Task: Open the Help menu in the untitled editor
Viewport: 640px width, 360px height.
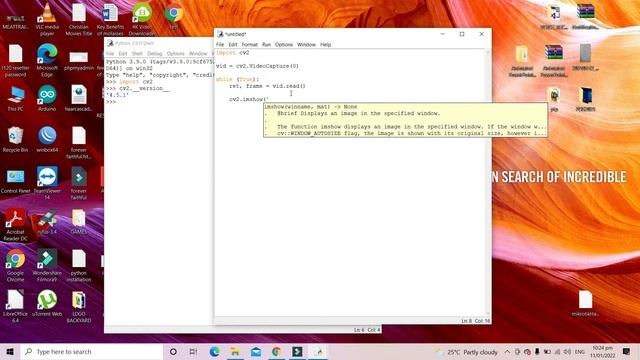Action: tap(325, 44)
